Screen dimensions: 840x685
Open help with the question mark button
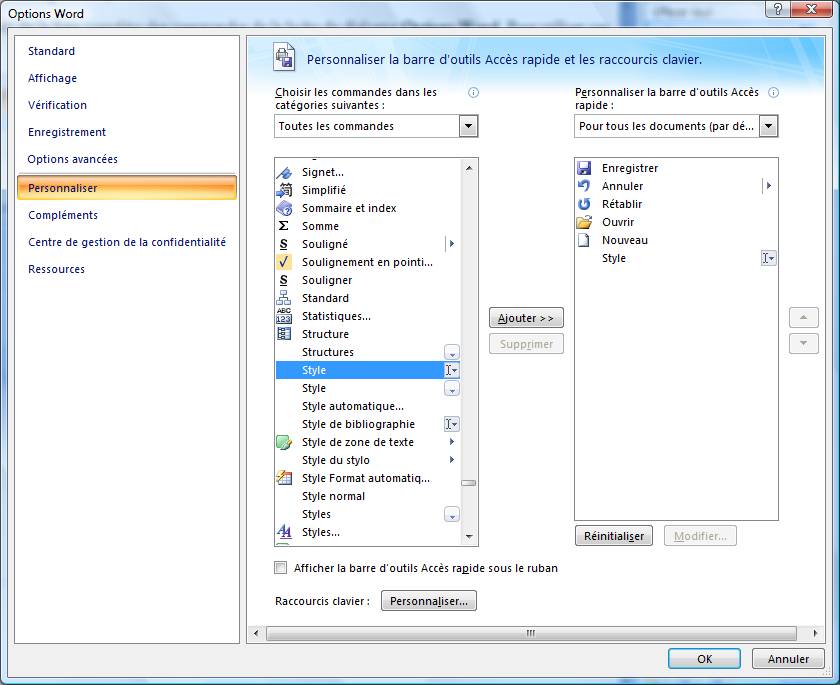[778, 9]
